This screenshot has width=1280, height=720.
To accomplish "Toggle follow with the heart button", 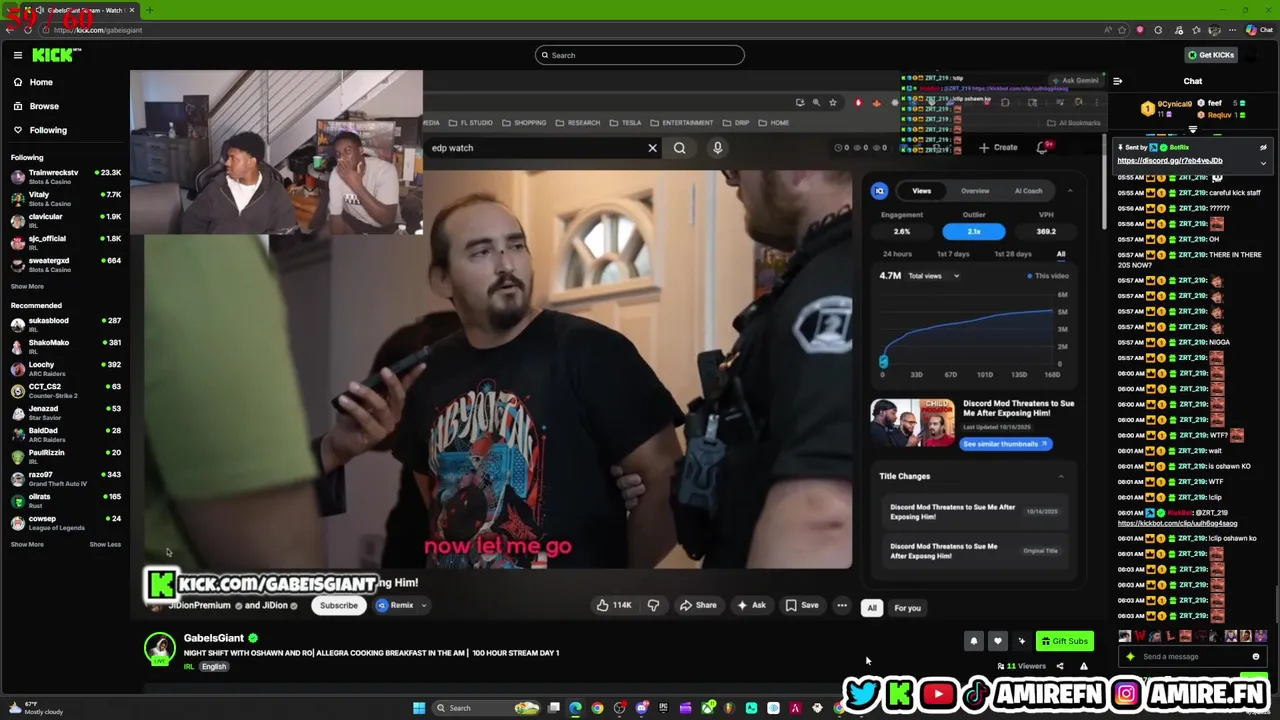I will (998, 641).
